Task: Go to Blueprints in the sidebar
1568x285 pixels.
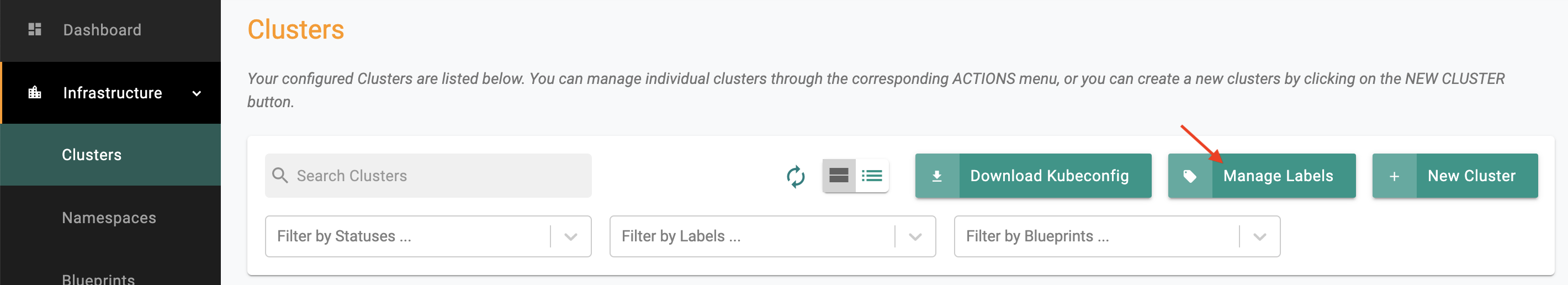Action: 99,279
